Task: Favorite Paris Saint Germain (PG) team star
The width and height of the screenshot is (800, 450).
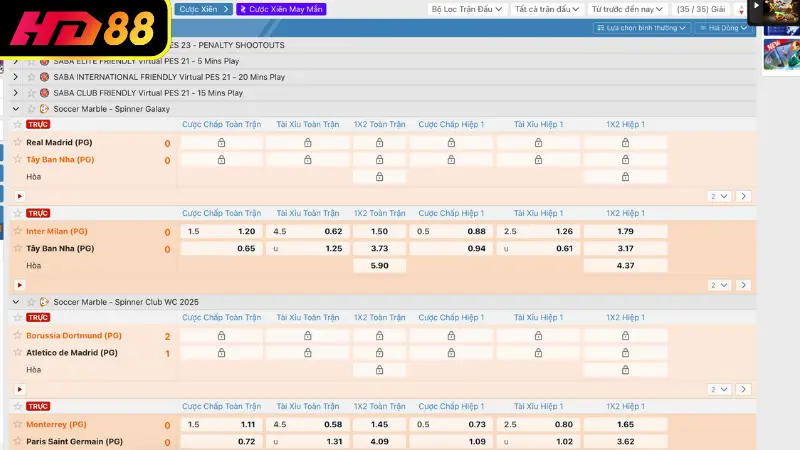Action: (18, 441)
